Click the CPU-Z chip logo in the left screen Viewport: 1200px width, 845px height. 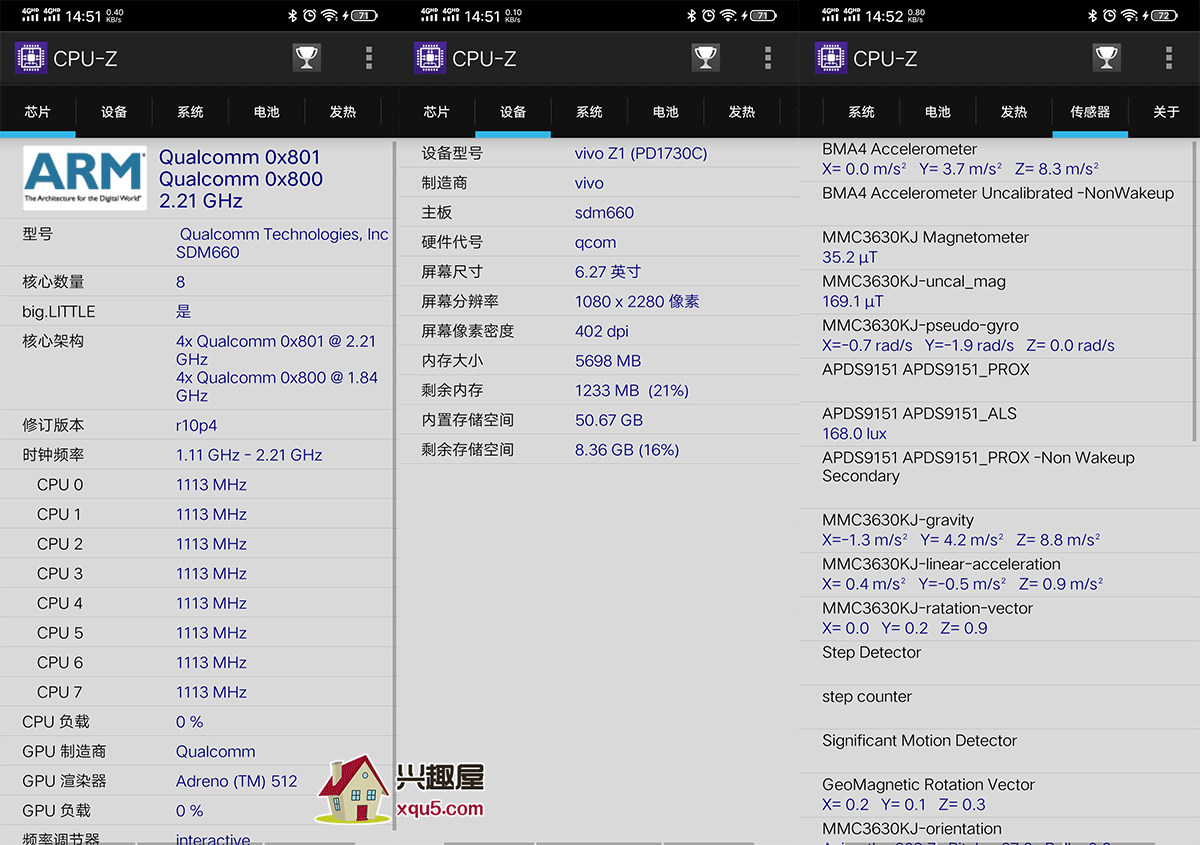(x=31, y=58)
